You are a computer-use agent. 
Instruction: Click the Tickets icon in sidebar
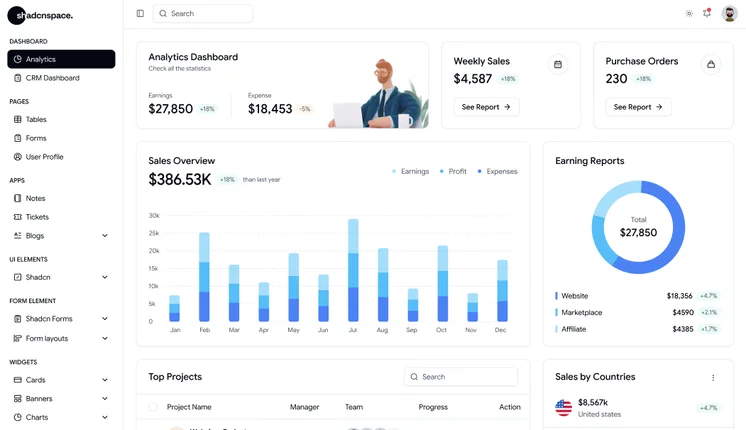(x=18, y=217)
